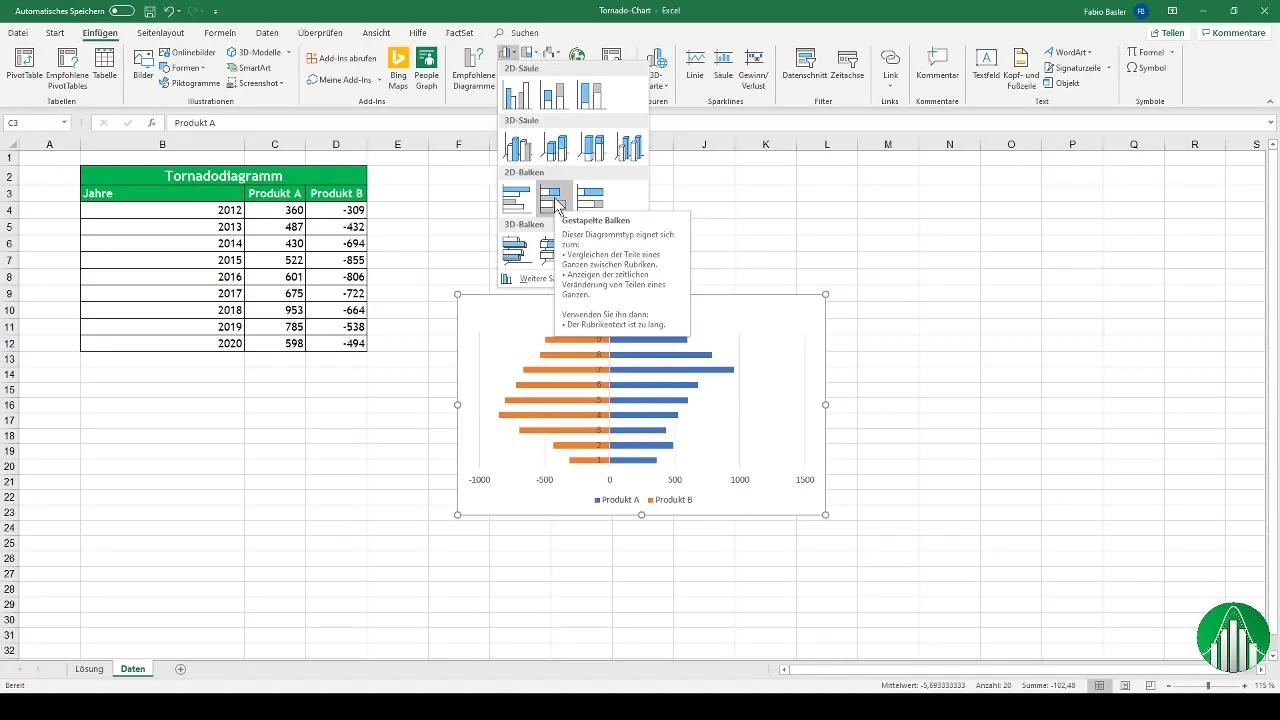Screen dimensions: 1280x720
Task: Choose stacked 2D-Säule chart type
Action: click(554, 96)
